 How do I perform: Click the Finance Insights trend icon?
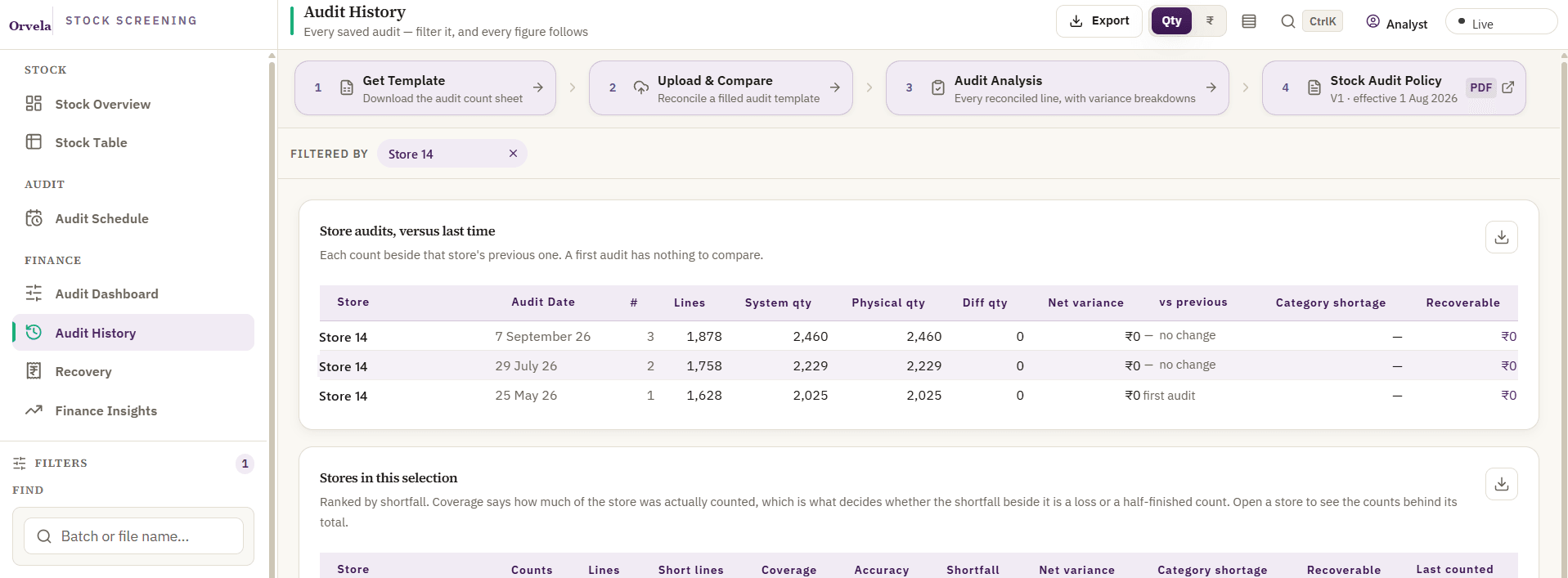point(34,410)
